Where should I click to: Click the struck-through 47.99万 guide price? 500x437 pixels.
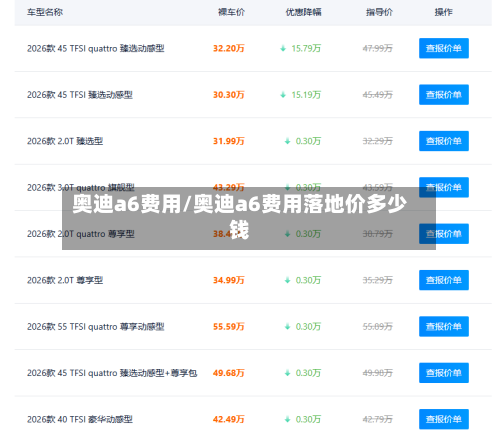click(x=378, y=48)
